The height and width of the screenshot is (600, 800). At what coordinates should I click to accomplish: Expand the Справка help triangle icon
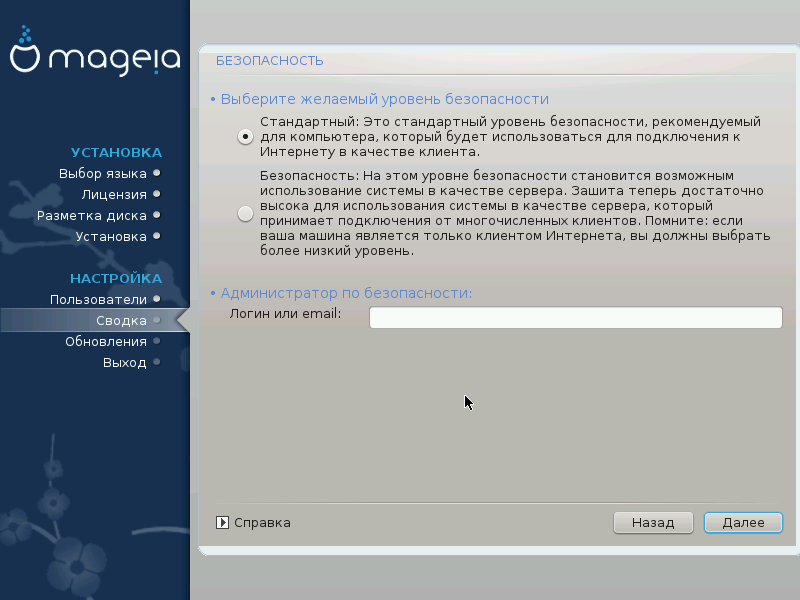point(222,522)
